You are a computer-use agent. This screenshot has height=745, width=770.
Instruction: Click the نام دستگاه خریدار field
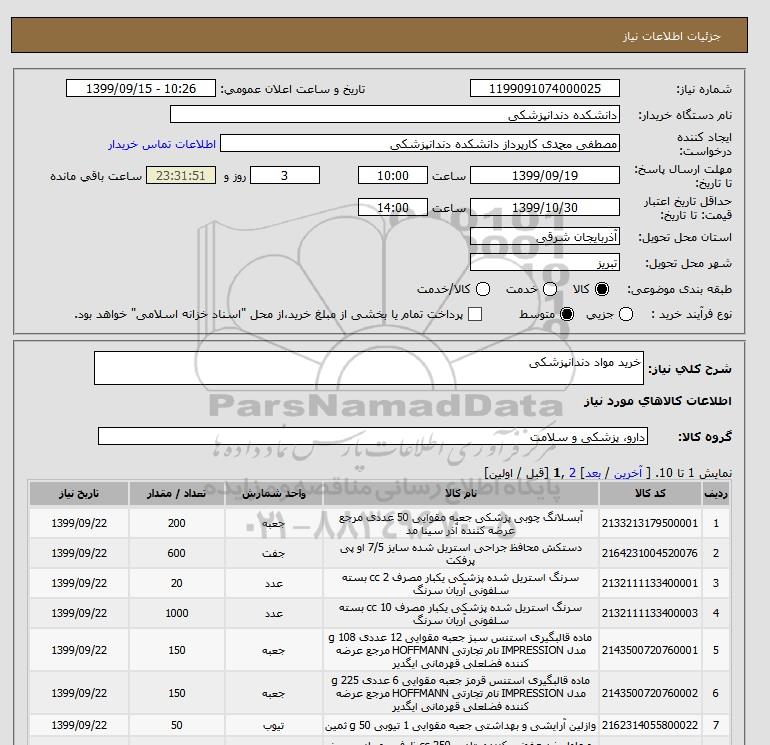click(395, 114)
